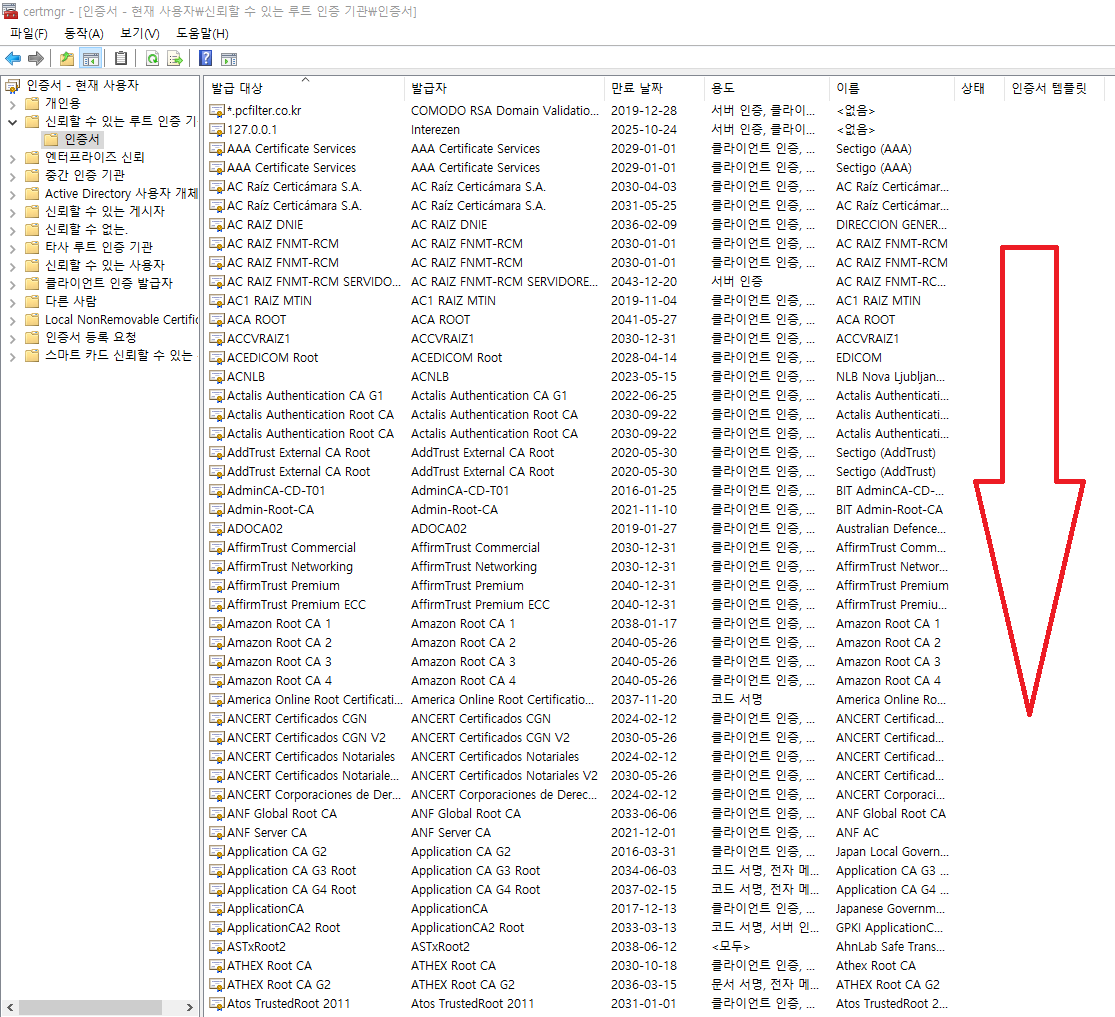Click the Up one level folder icon
The height and width of the screenshot is (1017, 1115).
(67, 58)
